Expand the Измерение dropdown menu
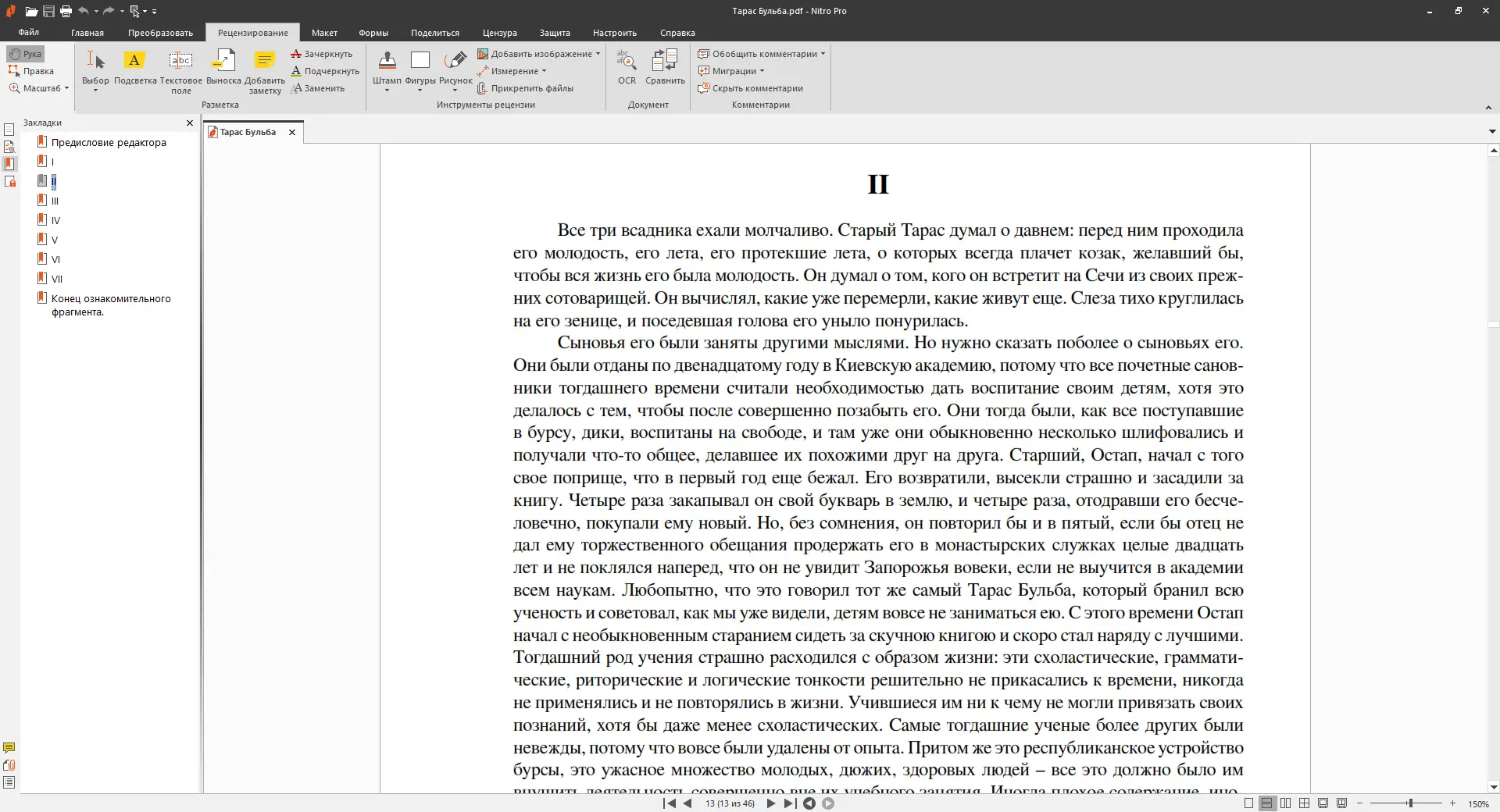The height and width of the screenshot is (812, 1500). tap(544, 71)
